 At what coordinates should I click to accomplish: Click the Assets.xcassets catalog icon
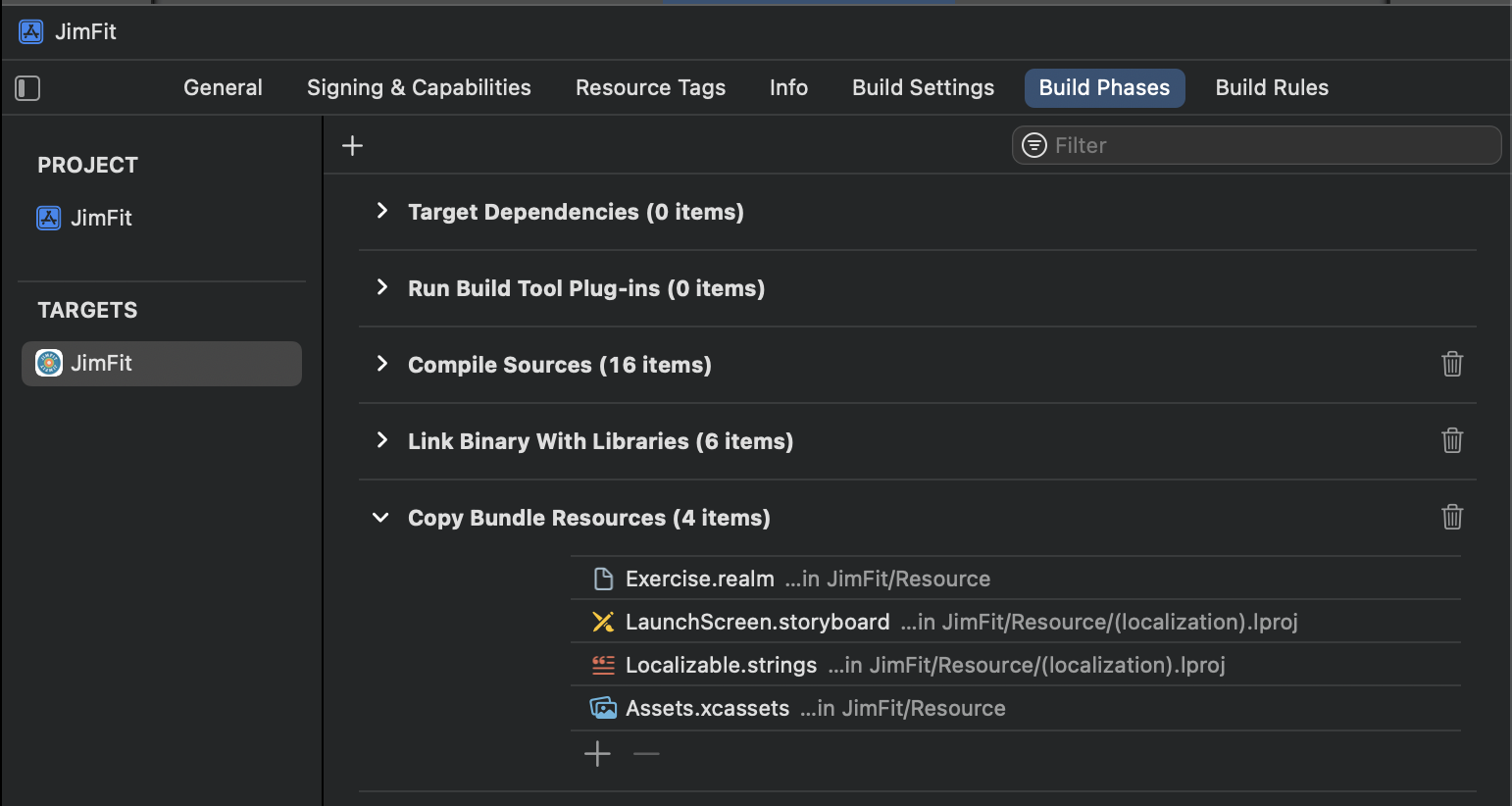[603, 708]
